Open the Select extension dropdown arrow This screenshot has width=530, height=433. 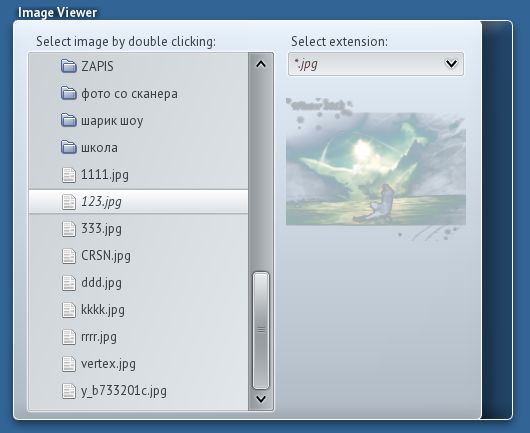point(451,64)
